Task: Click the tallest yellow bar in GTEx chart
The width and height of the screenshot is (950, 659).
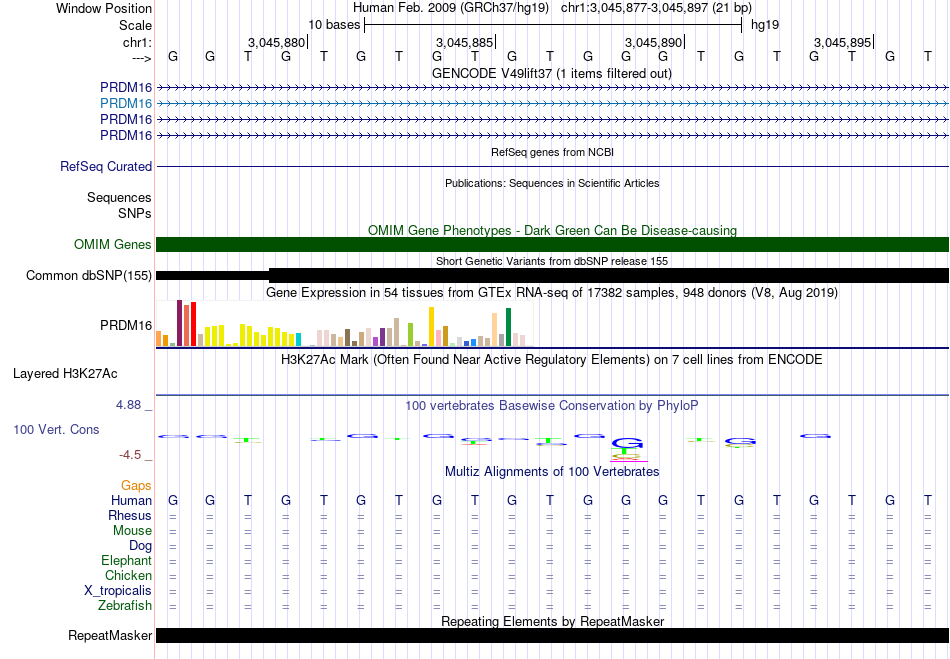Action: pyautogui.click(x=431, y=326)
